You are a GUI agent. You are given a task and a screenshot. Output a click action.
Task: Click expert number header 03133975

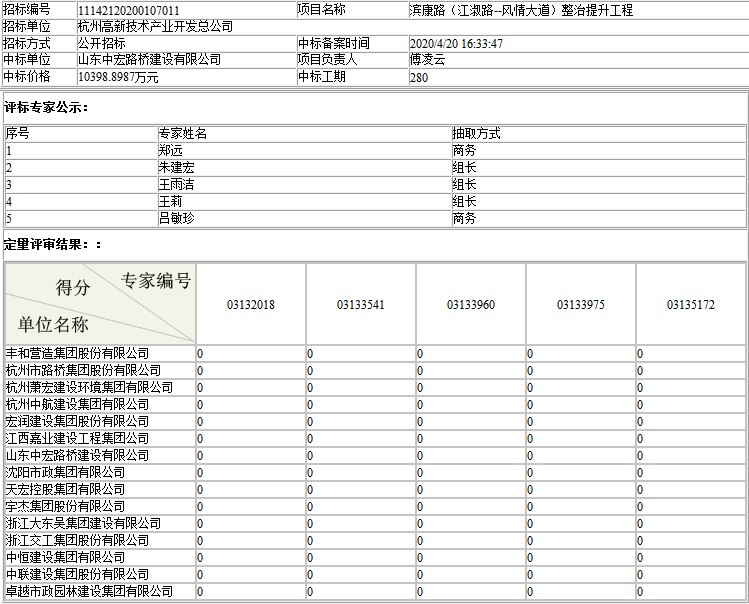pyautogui.click(x=581, y=304)
